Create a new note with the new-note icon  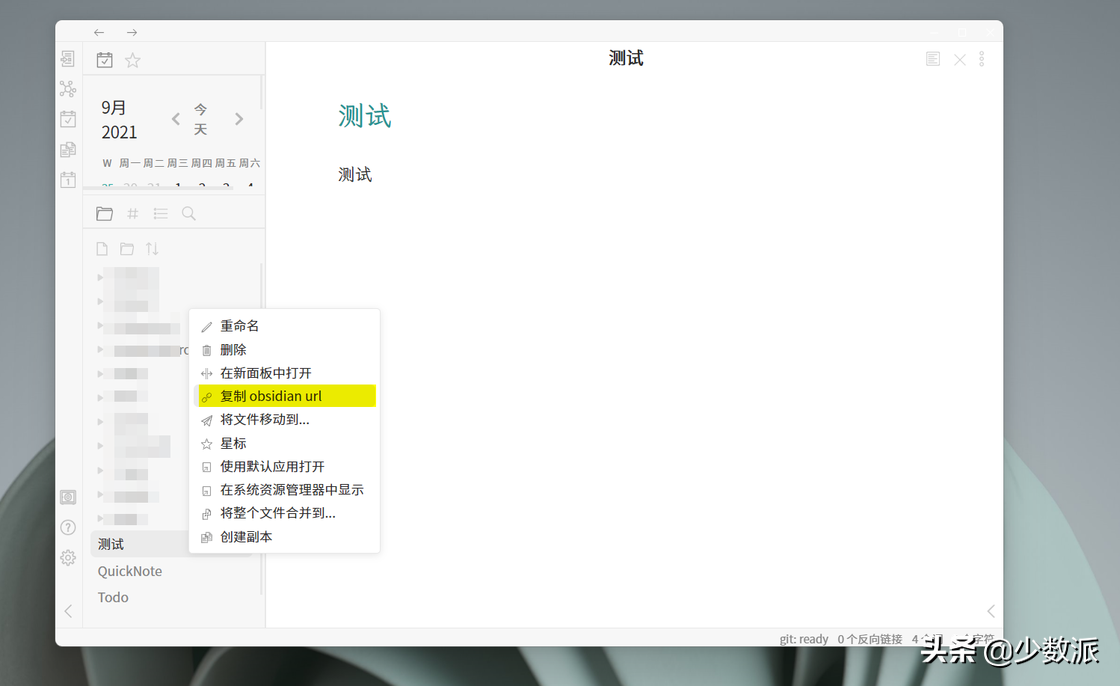104,248
